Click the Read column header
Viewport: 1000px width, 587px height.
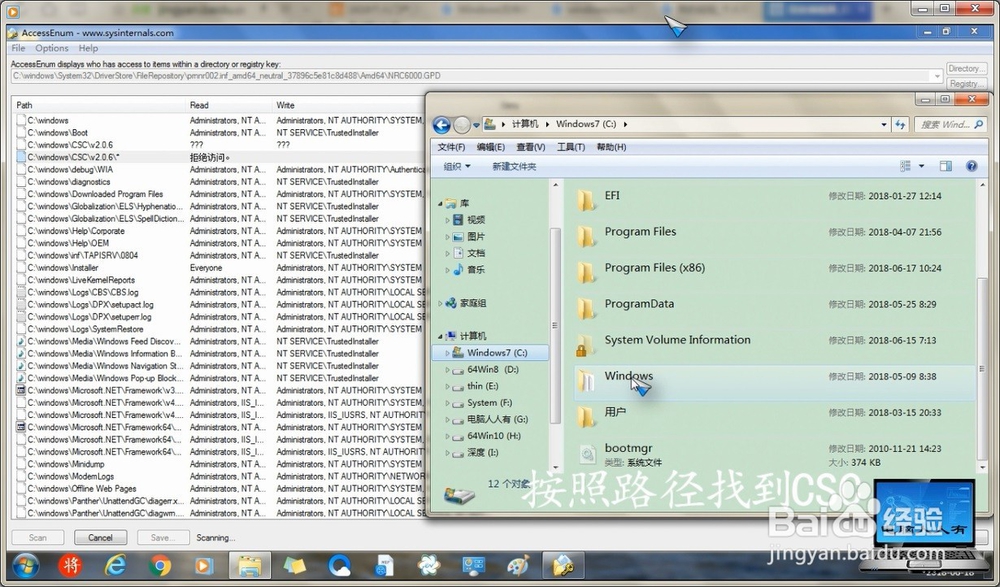tap(229, 105)
